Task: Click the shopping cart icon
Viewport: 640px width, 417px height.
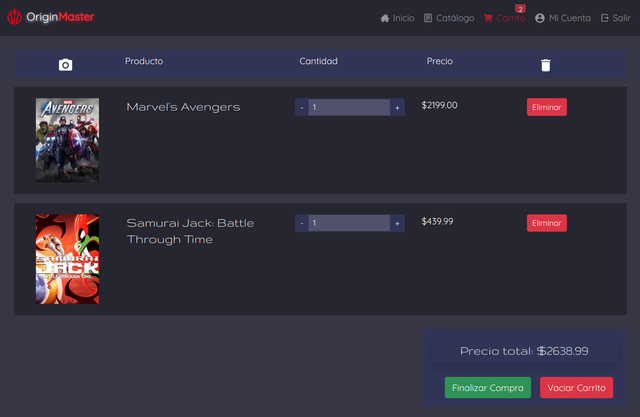Action: click(488, 18)
